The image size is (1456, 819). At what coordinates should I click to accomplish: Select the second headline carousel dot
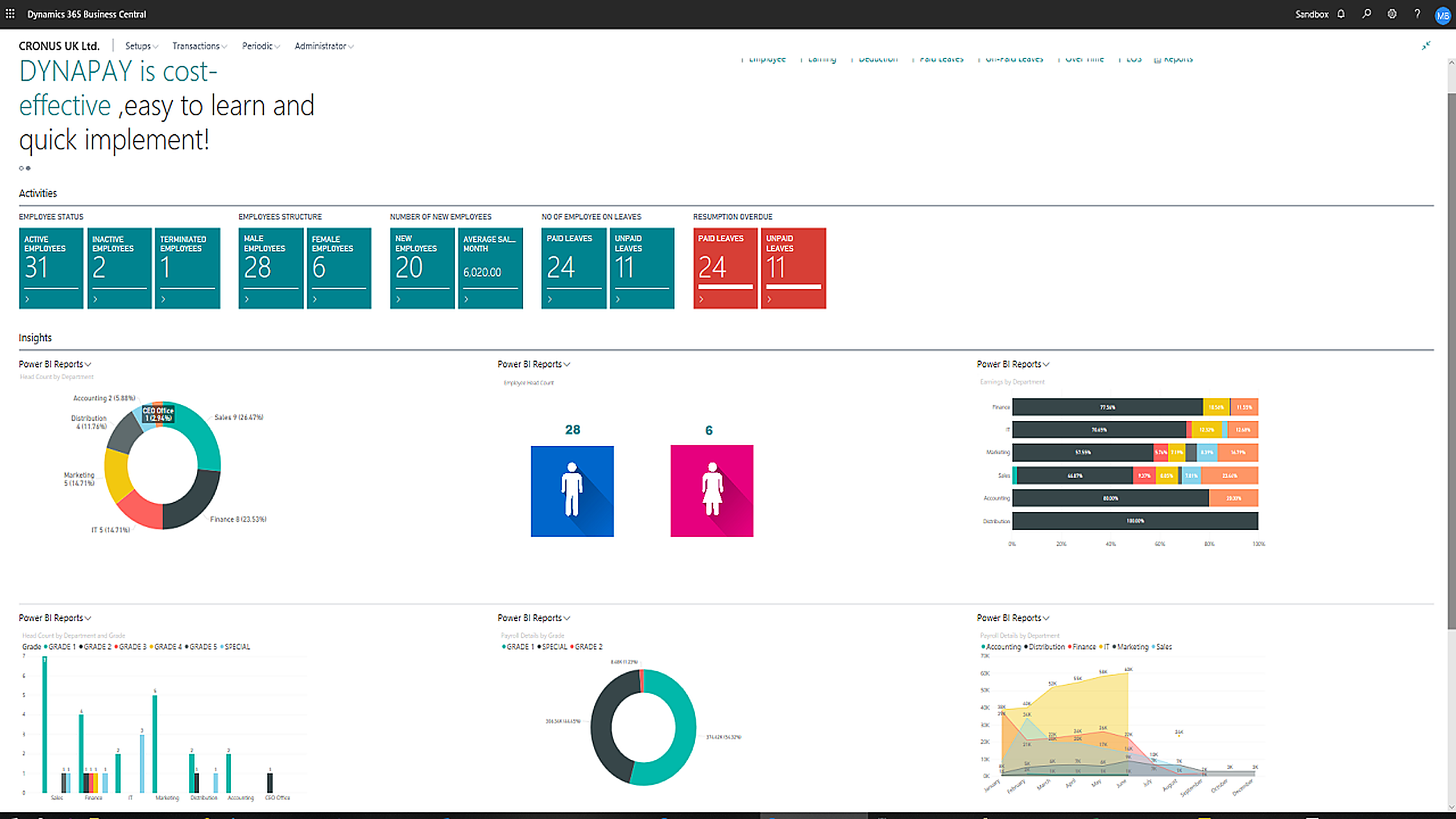28,168
